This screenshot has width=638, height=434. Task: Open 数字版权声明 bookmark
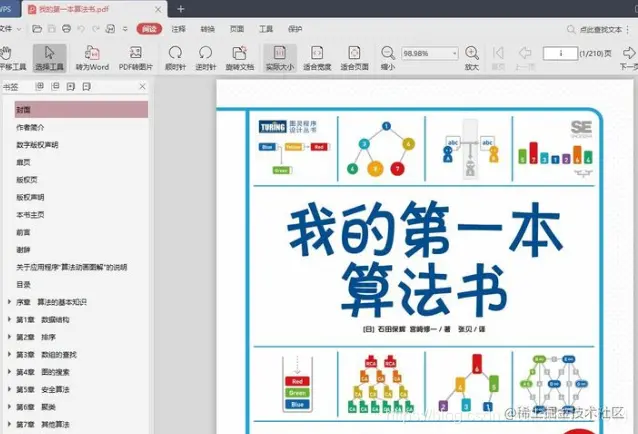pyautogui.click(x=37, y=145)
